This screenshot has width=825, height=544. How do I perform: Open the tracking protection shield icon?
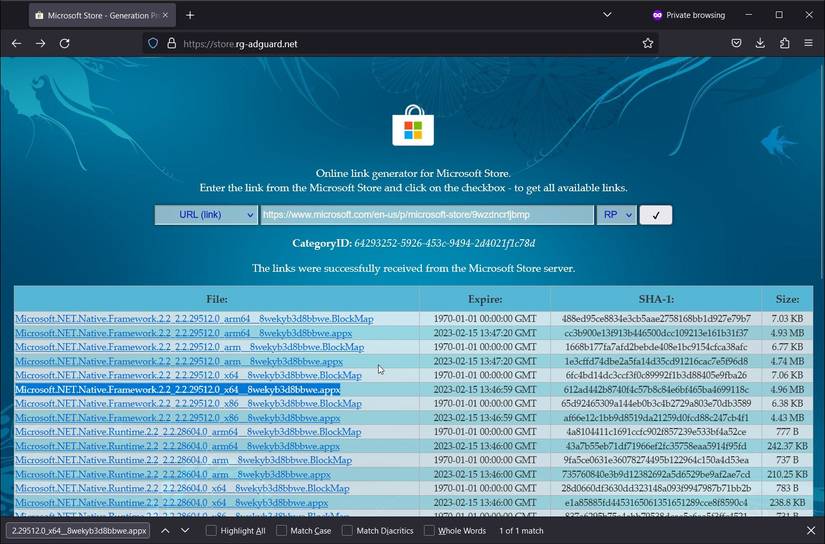tap(153, 43)
